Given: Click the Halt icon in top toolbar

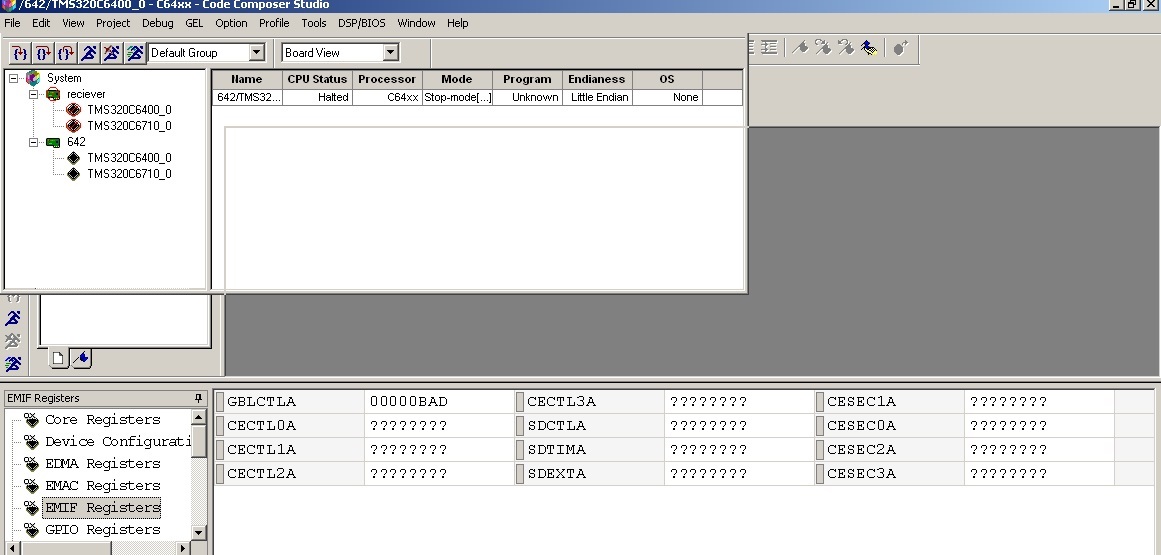Looking at the screenshot, I should pos(112,53).
